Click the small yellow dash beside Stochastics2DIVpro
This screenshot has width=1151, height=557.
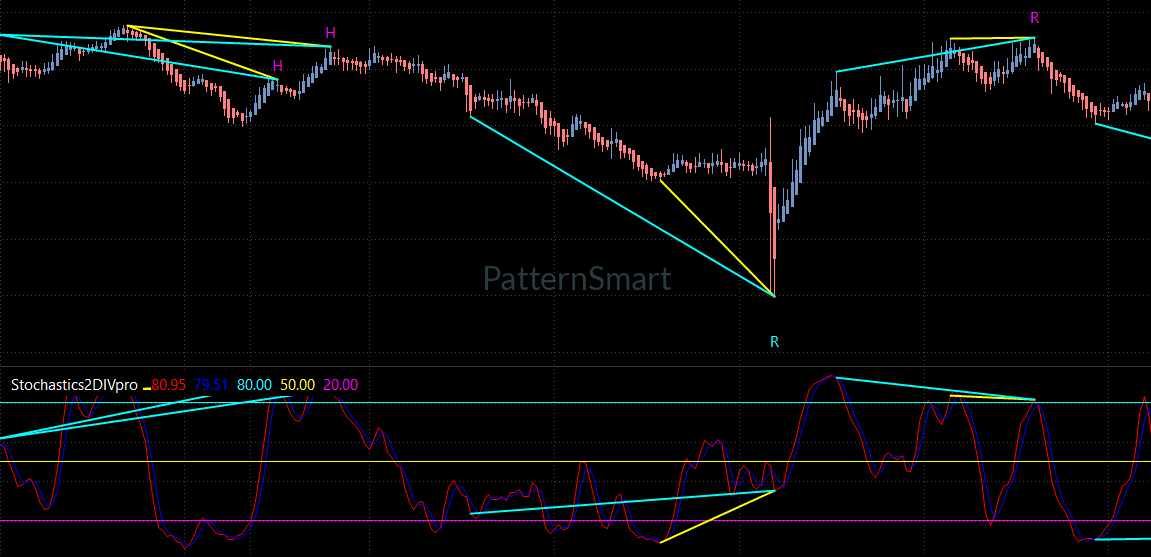[146, 389]
